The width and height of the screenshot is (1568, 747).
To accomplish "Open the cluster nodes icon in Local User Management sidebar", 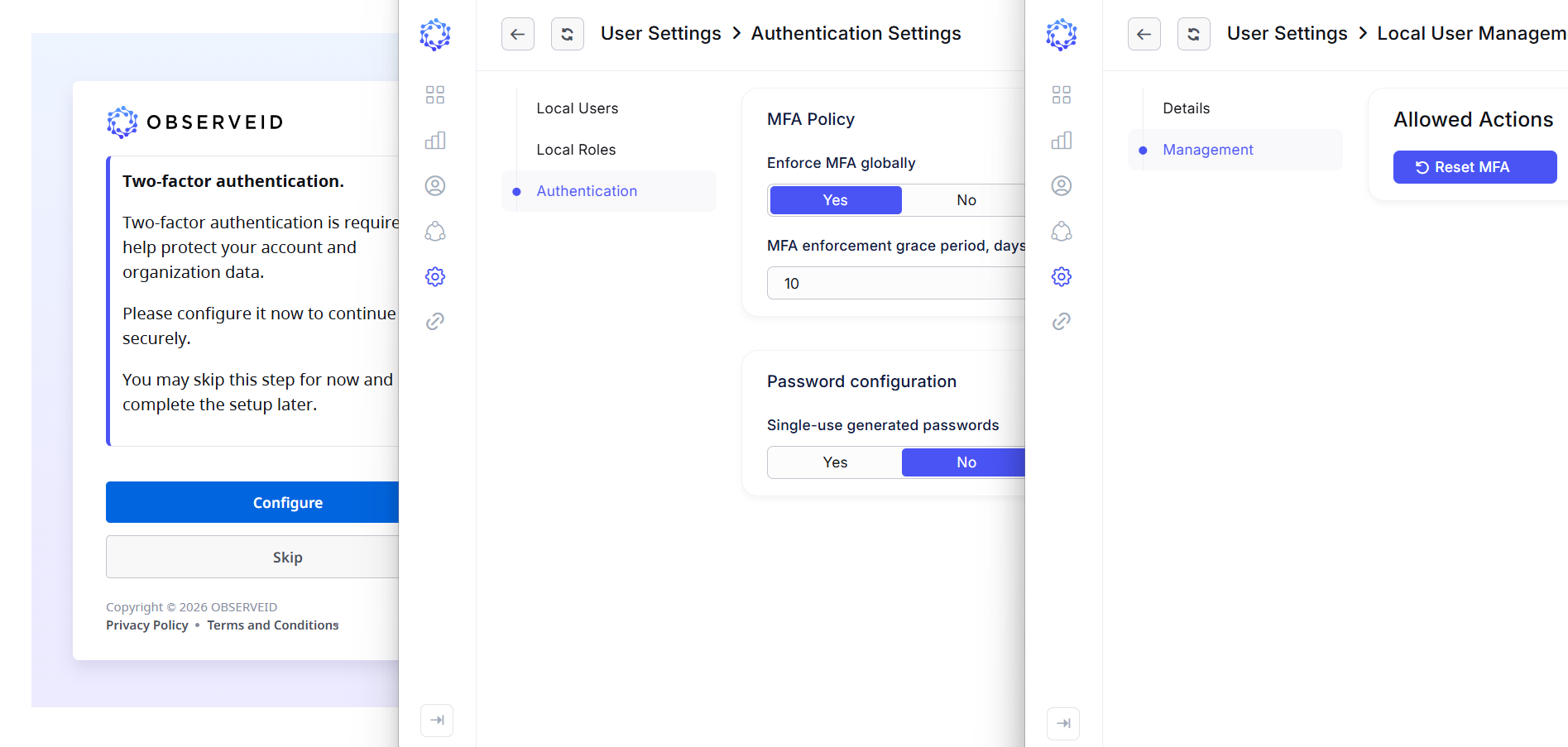I will [x=1062, y=231].
